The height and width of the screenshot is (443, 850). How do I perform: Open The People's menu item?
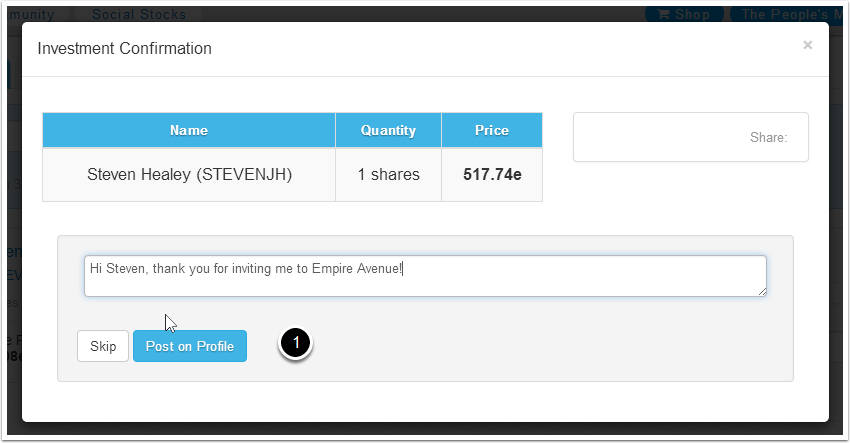(790, 15)
